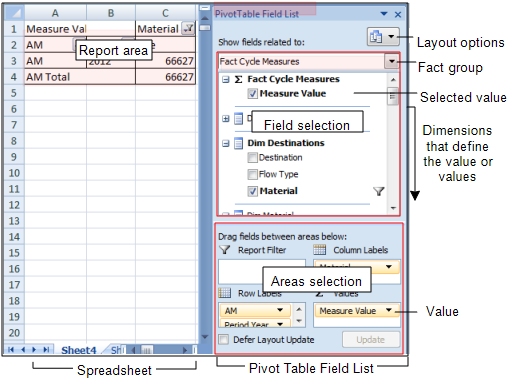526x385 pixels.
Task: Click the Update button
Action: click(x=371, y=340)
